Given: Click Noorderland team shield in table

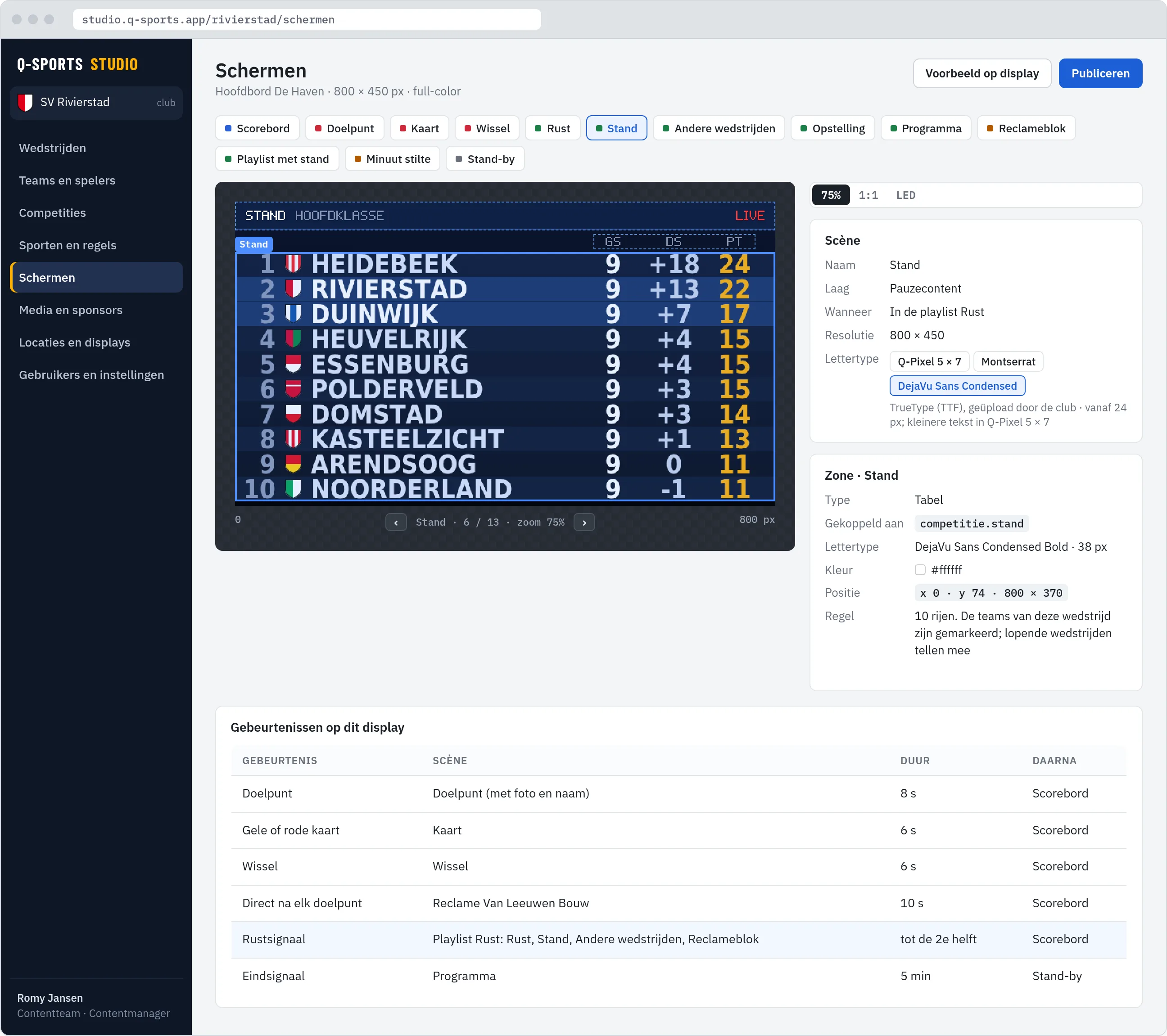Looking at the screenshot, I should tap(293, 489).
